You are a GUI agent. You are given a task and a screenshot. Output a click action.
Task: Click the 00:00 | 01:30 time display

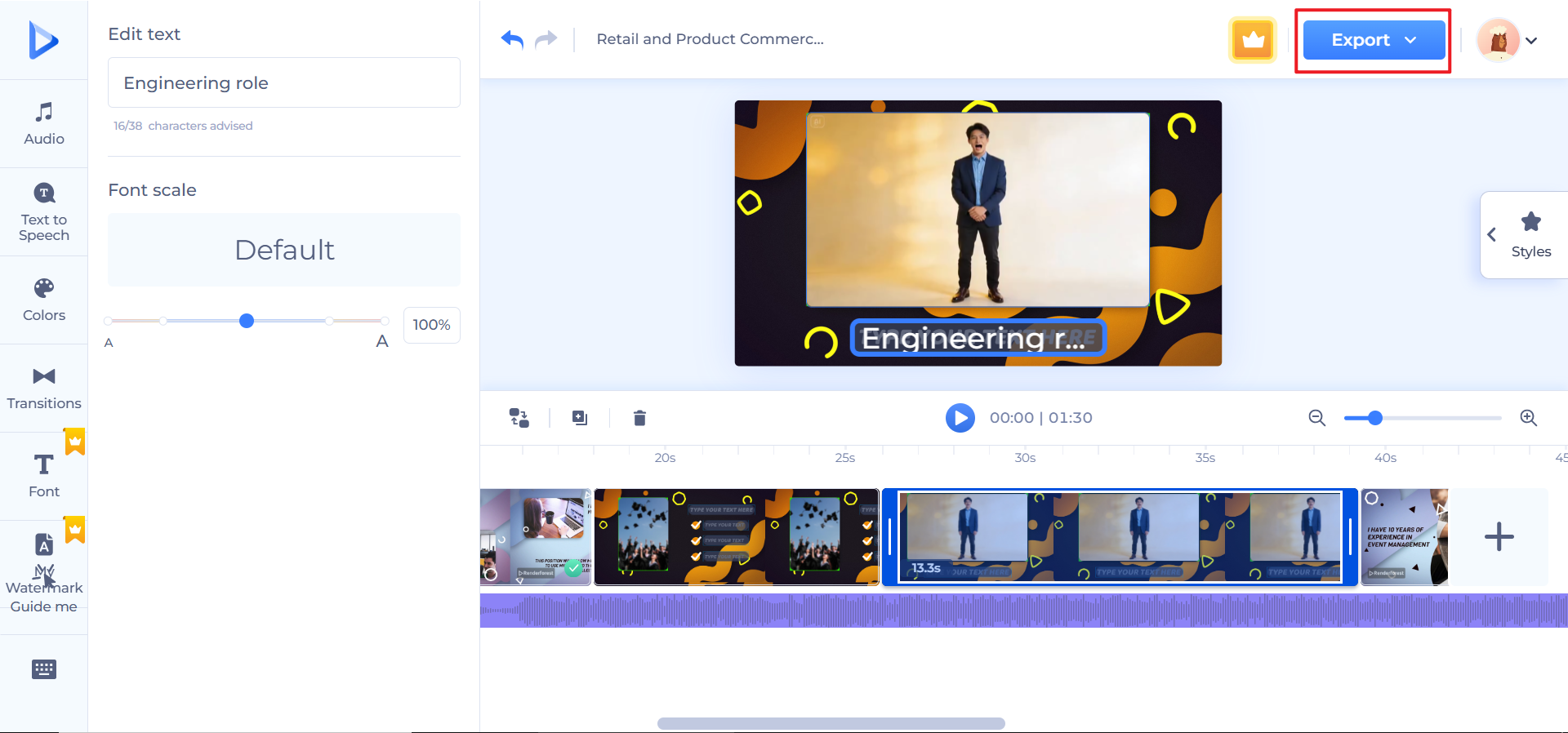pos(1041,418)
